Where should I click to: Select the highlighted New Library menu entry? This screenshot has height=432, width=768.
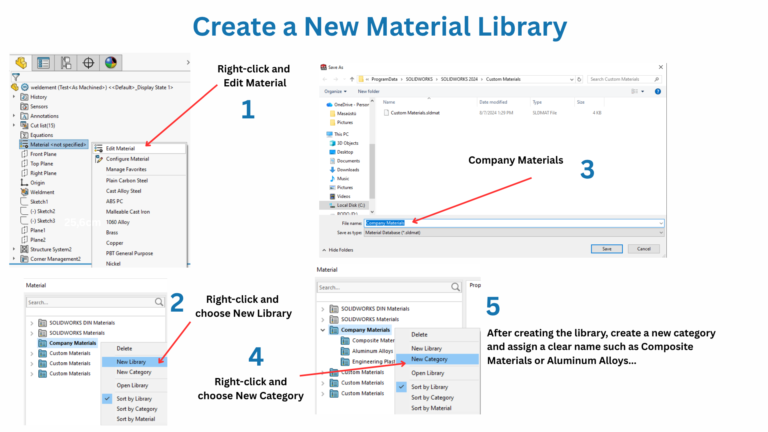pos(134,362)
